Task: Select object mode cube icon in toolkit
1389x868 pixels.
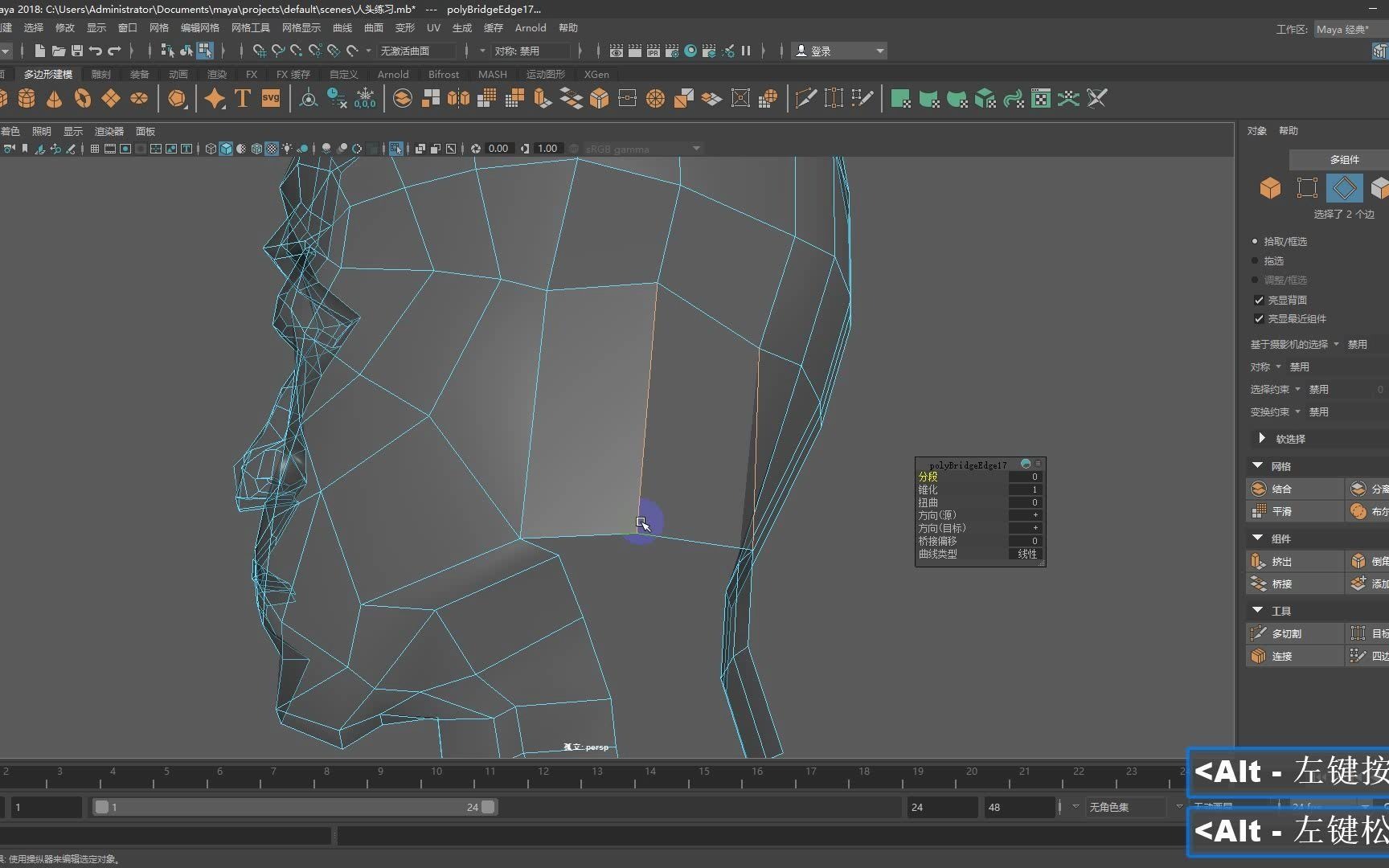Action: [x=1270, y=188]
